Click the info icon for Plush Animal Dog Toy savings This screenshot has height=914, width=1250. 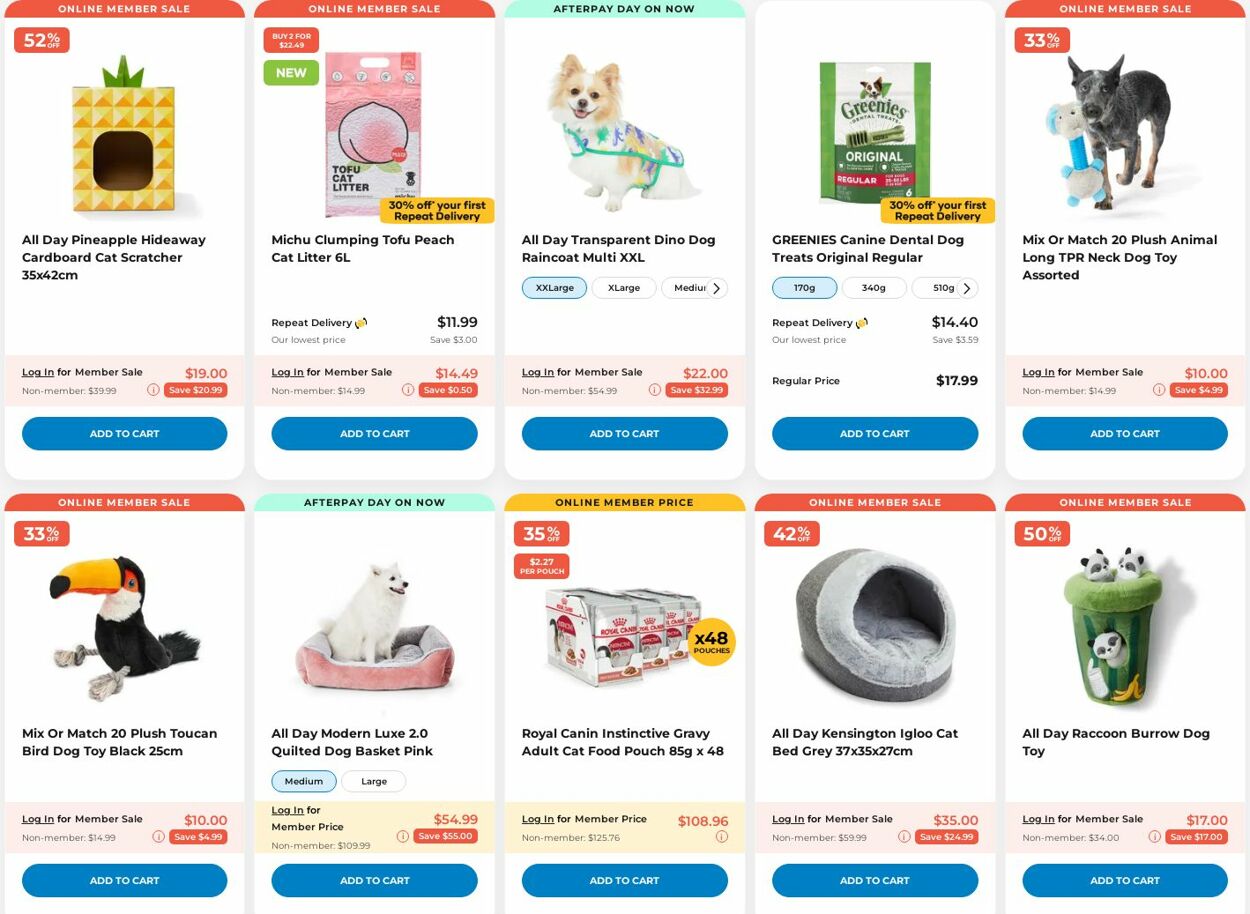(x=1158, y=389)
